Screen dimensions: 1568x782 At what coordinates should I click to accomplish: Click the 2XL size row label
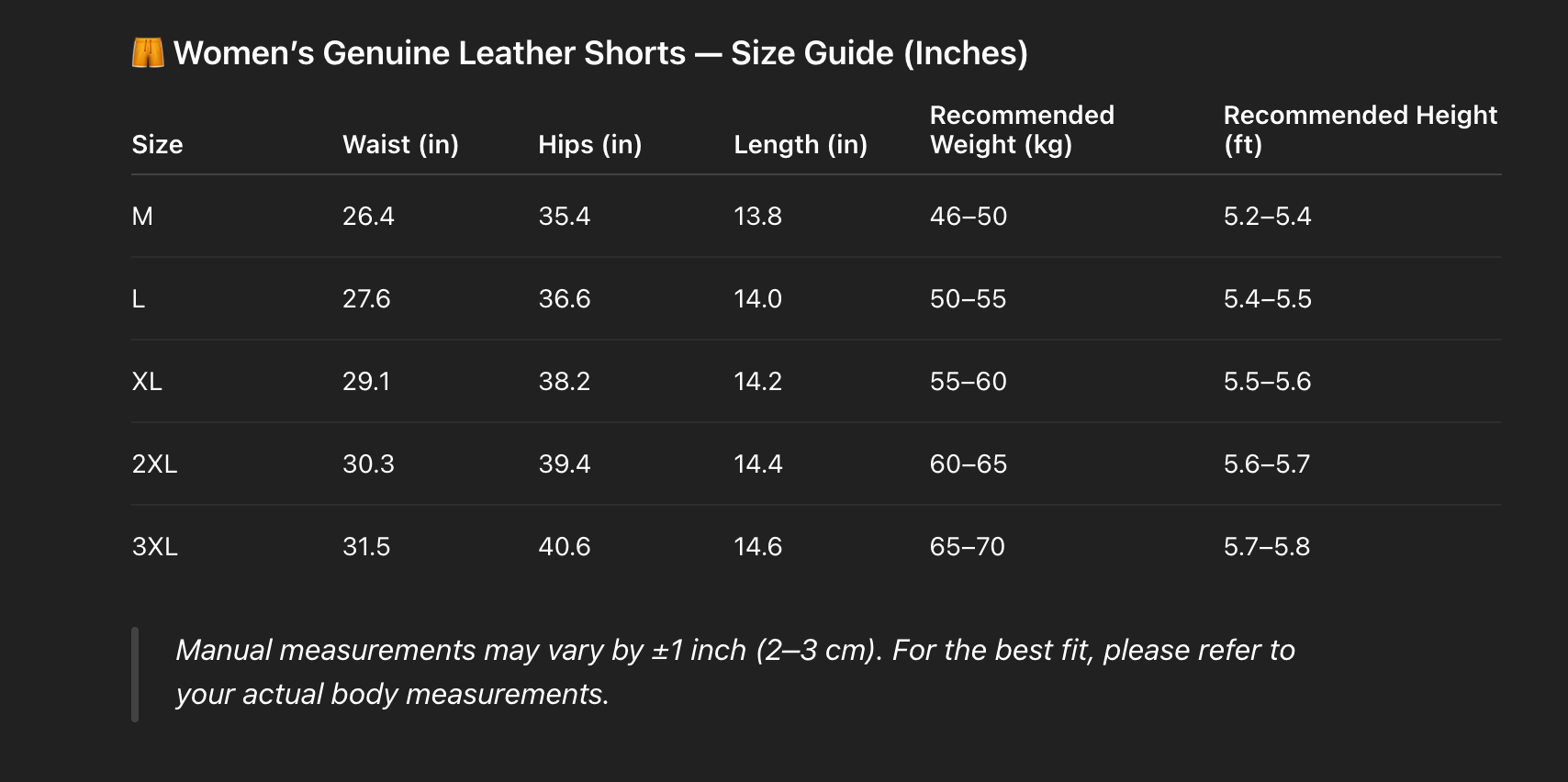click(x=154, y=464)
